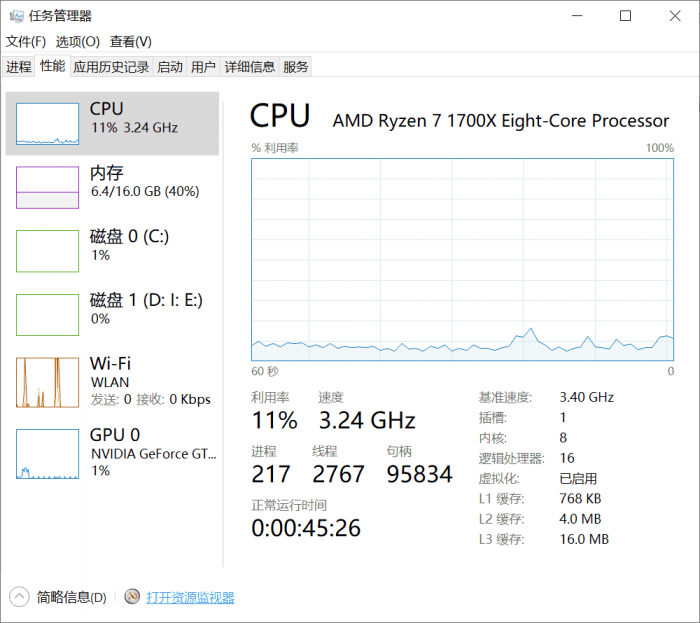
Task: Select the 内存 memory graph thumbnail
Action: click(x=47, y=187)
